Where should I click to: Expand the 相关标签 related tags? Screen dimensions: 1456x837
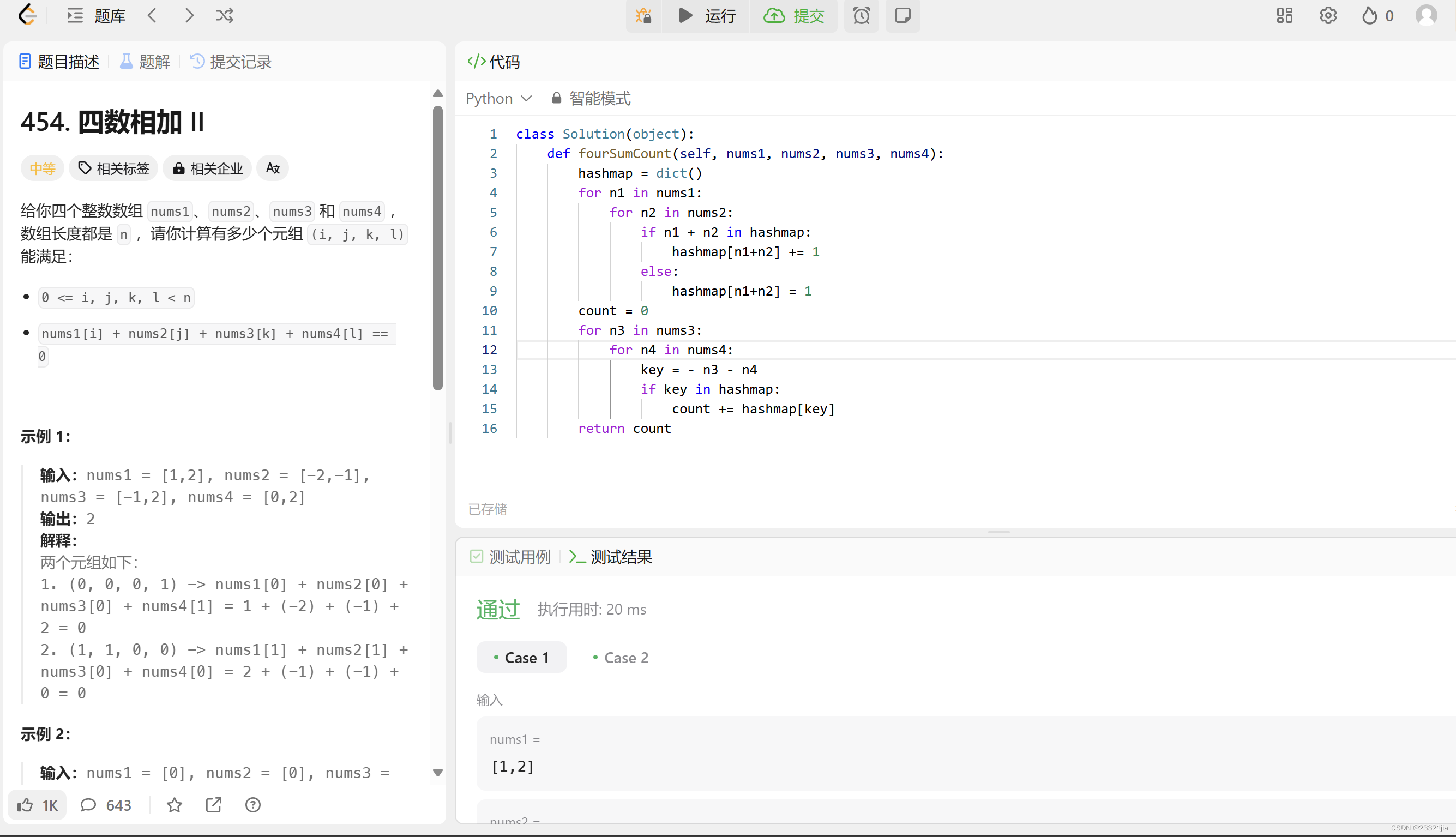coord(113,168)
